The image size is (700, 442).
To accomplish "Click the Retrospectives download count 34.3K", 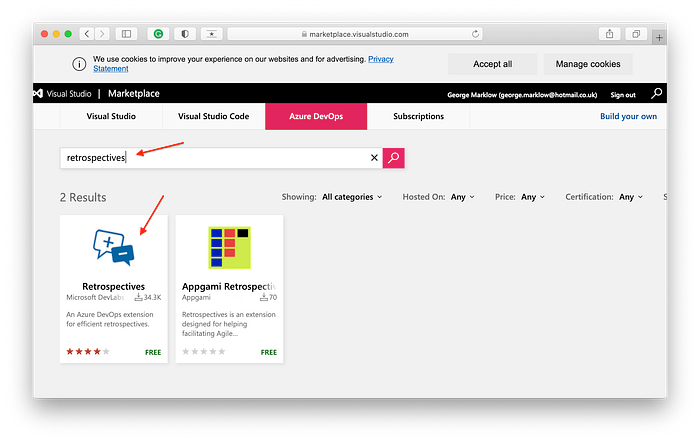I will (x=148, y=297).
